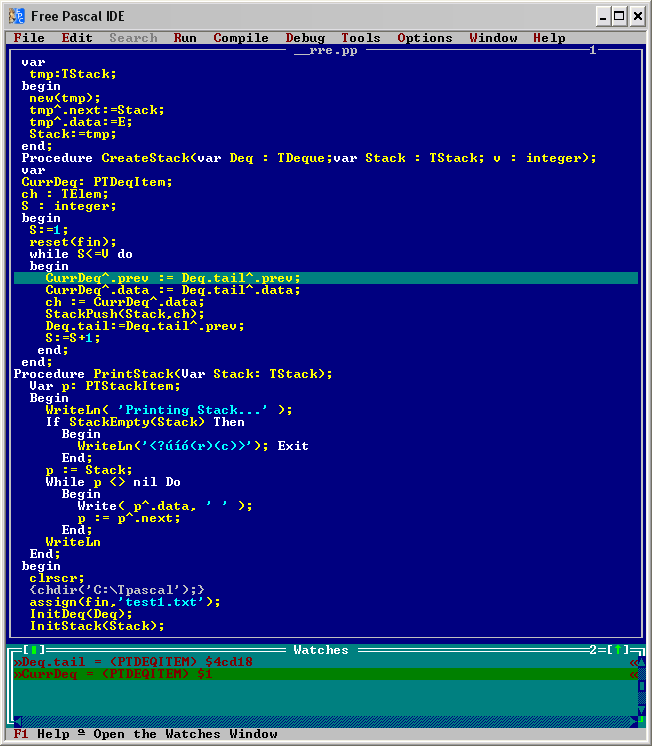Open the File menu

(x=29, y=38)
